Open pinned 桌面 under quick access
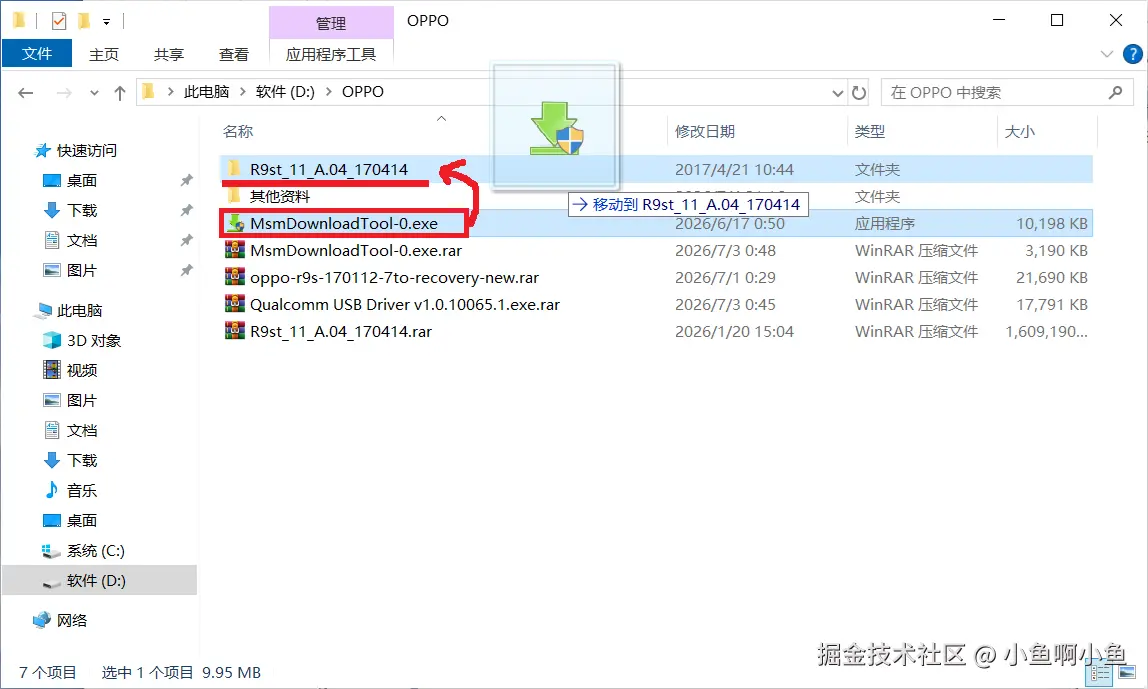 (x=82, y=180)
